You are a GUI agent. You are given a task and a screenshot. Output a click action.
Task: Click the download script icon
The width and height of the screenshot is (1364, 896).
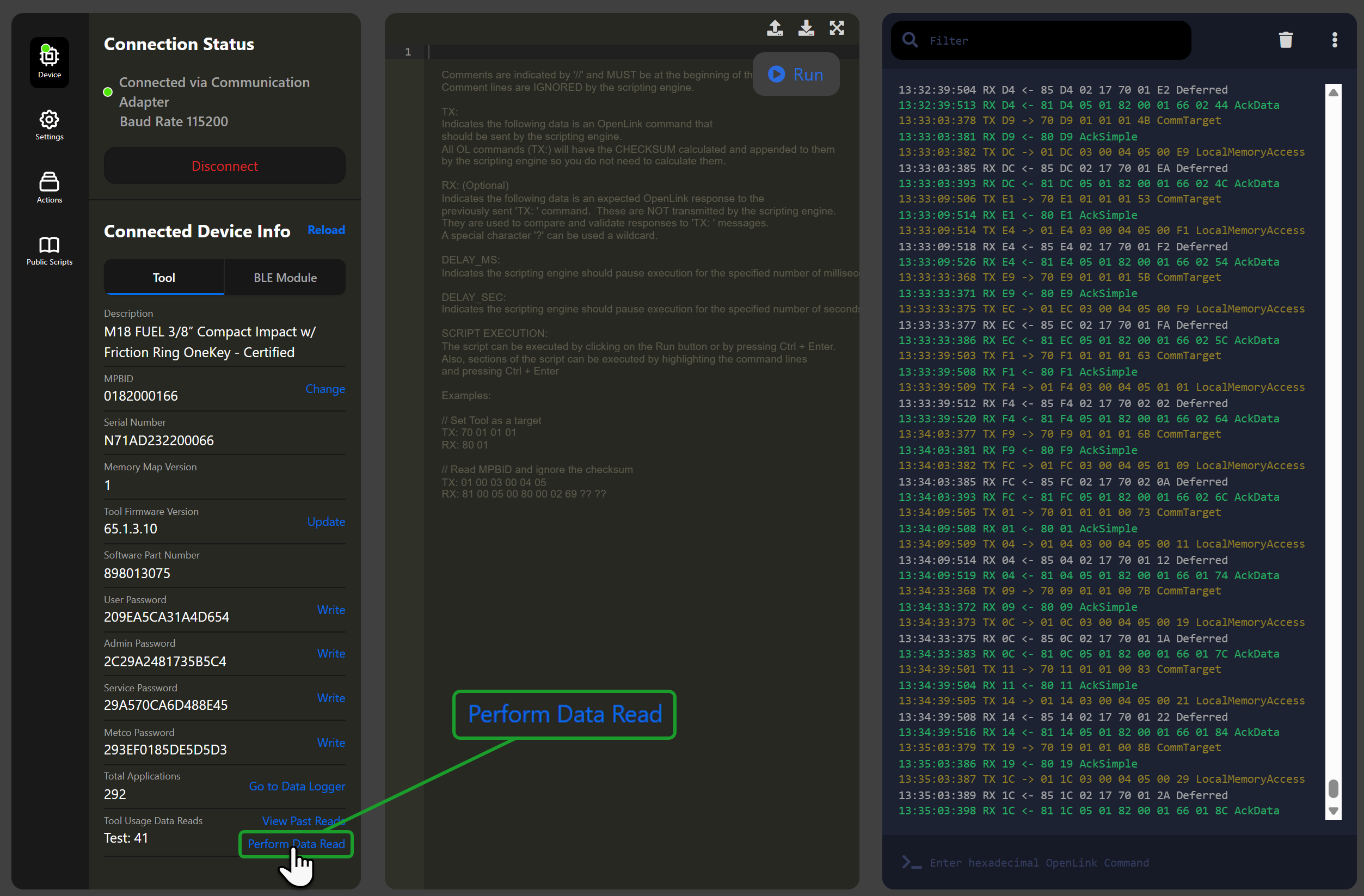pyautogui.click(x=806, y=28)
